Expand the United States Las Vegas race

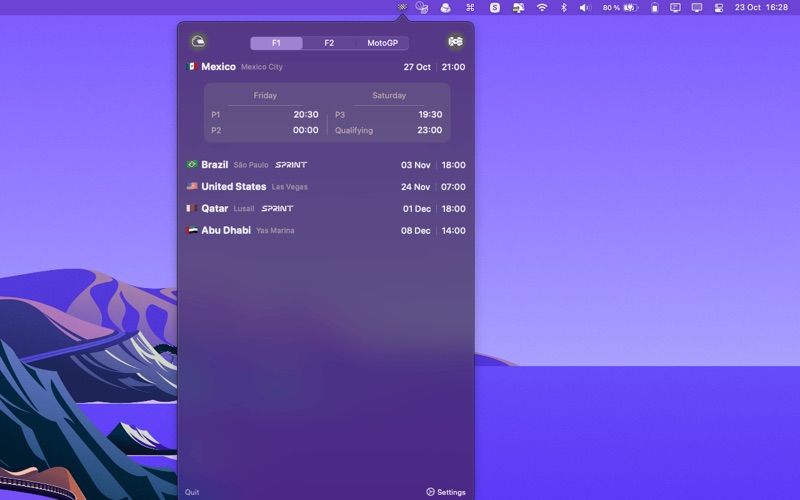click(326, 187)
